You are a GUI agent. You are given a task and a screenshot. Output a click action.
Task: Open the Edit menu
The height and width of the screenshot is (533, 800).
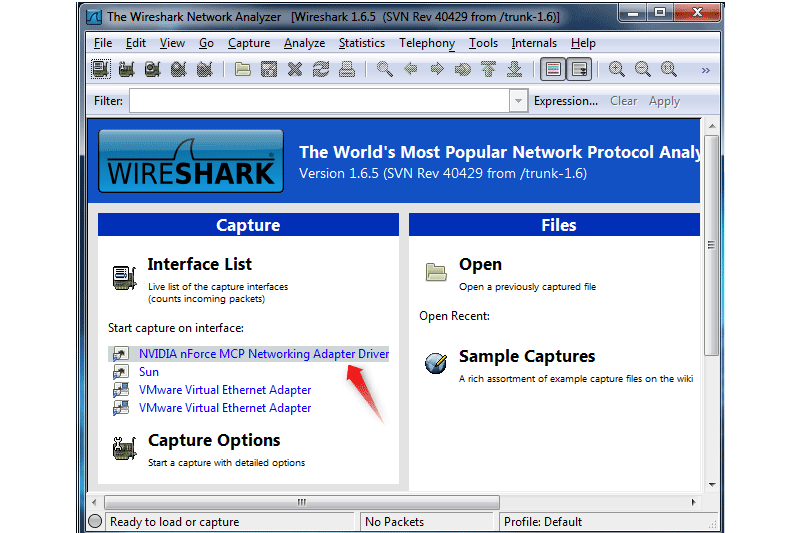136,43
